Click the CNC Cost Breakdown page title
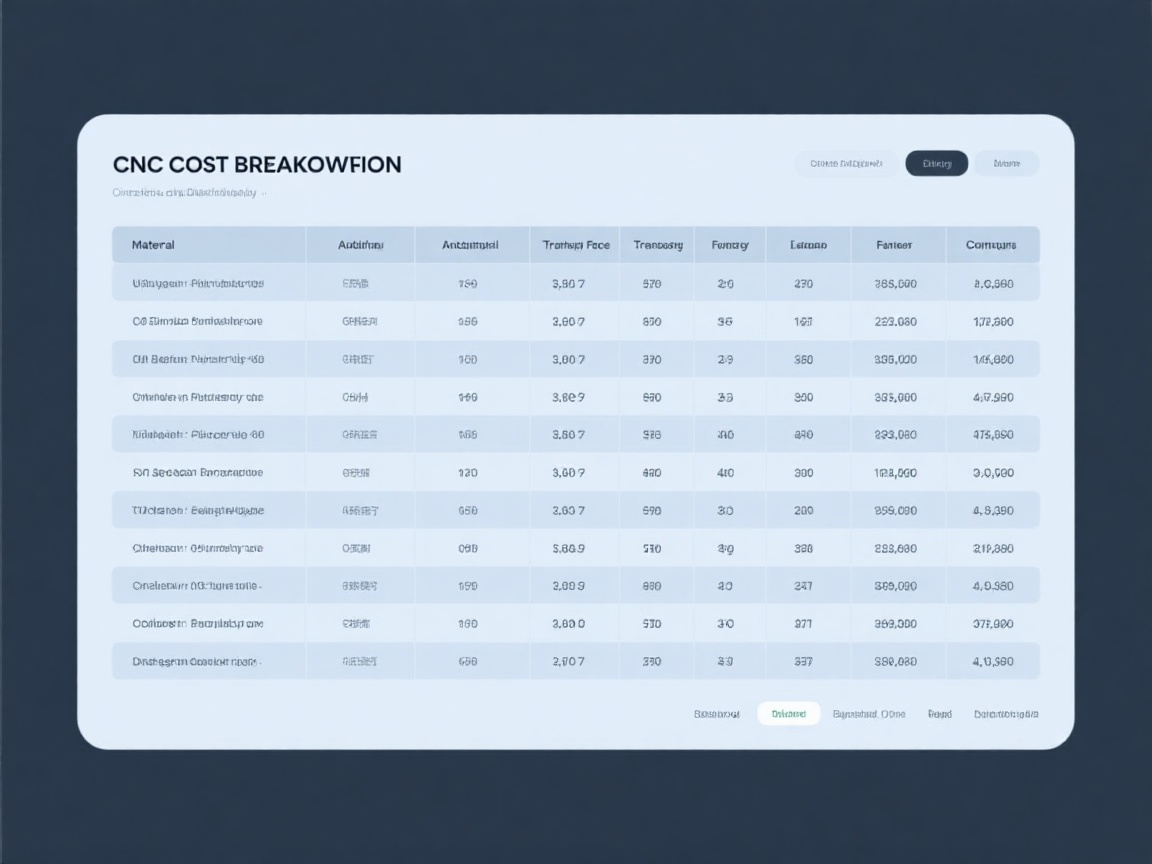The height and width of the screenshot is (864, 1152). [x=258, y=164]
